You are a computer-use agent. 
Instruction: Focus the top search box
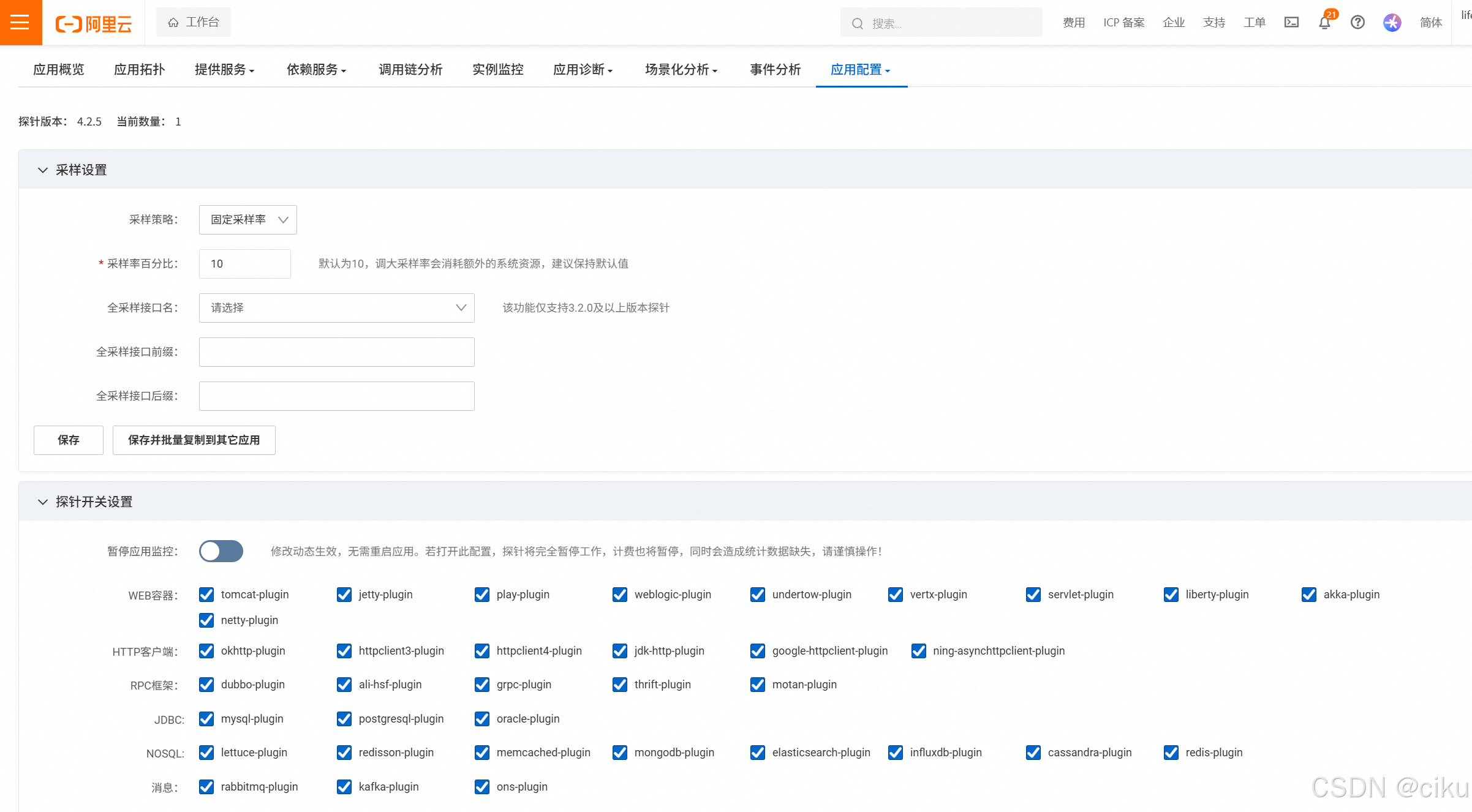(942, 23)
